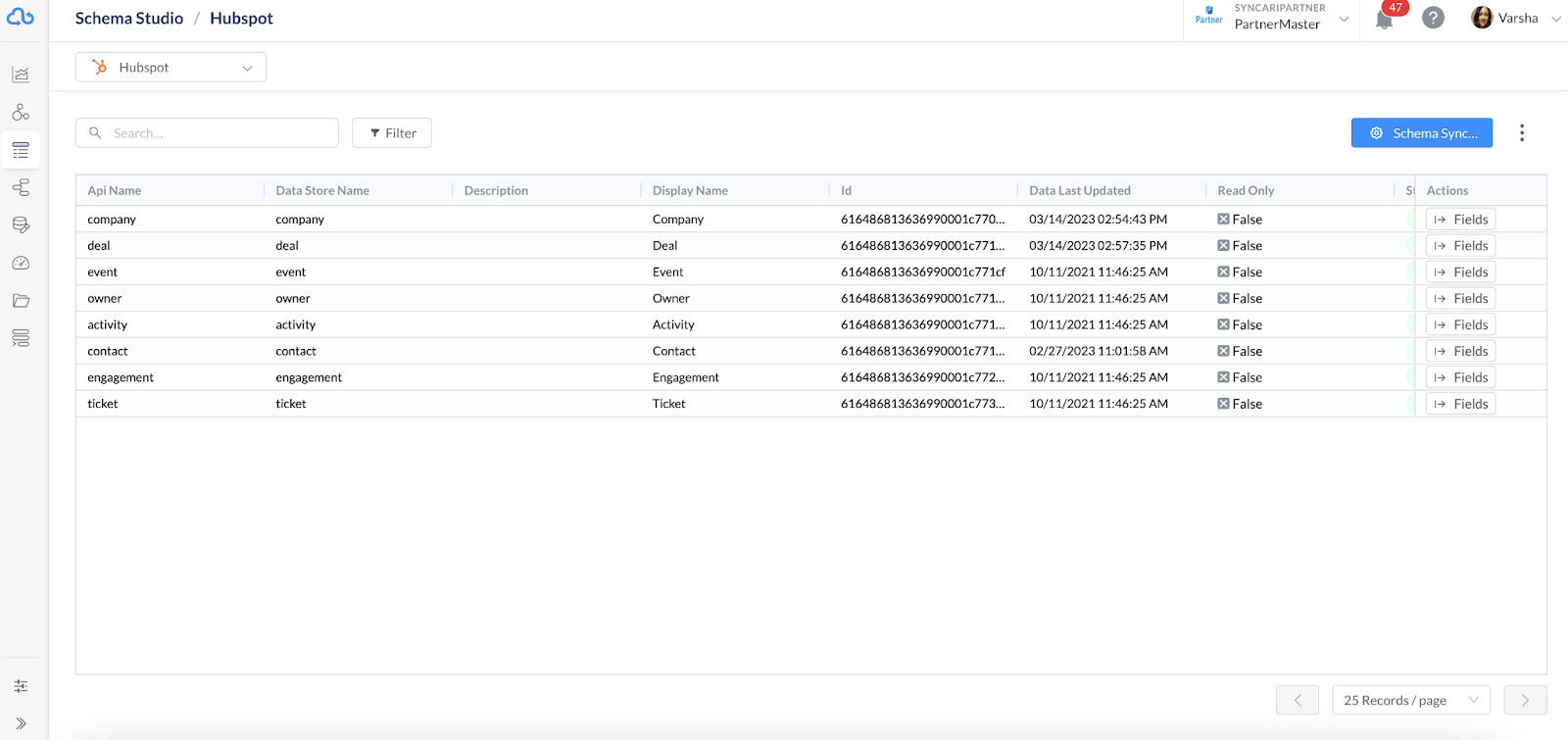Expand the Varsha user menu chevron
The height and width of the screenshot is (740, 1568).
[1555, 19]
